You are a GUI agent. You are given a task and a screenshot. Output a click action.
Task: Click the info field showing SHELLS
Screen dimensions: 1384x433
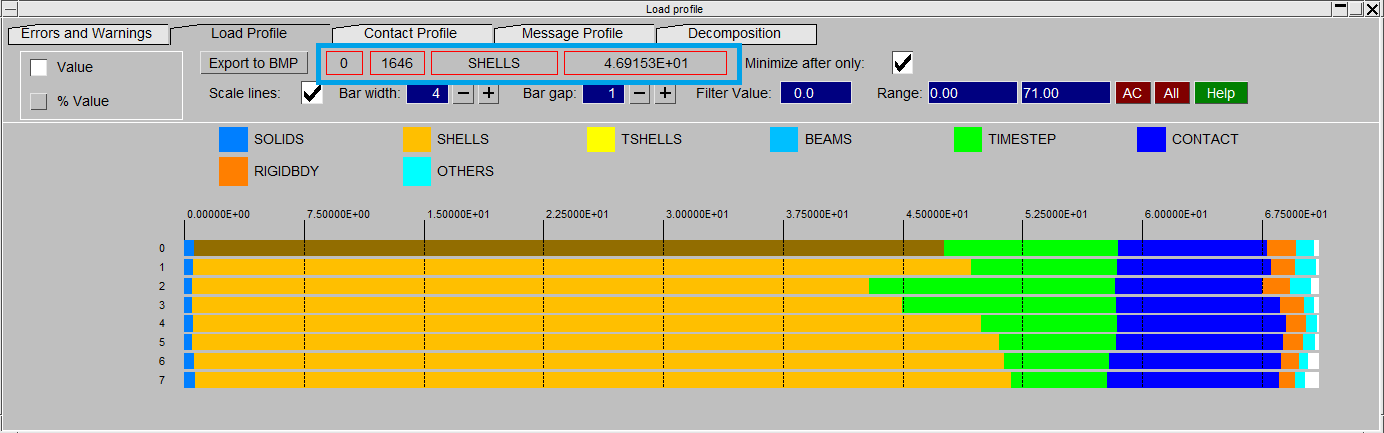tap(494, 63)
